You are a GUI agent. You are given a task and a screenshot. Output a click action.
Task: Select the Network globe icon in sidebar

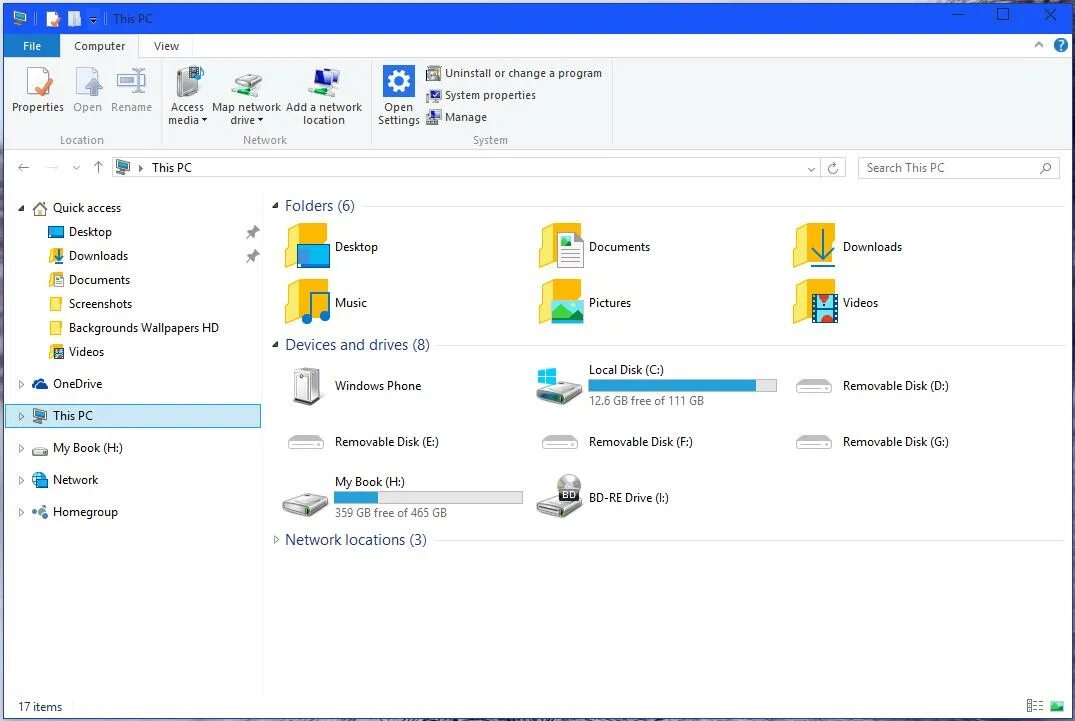[40, 480]
